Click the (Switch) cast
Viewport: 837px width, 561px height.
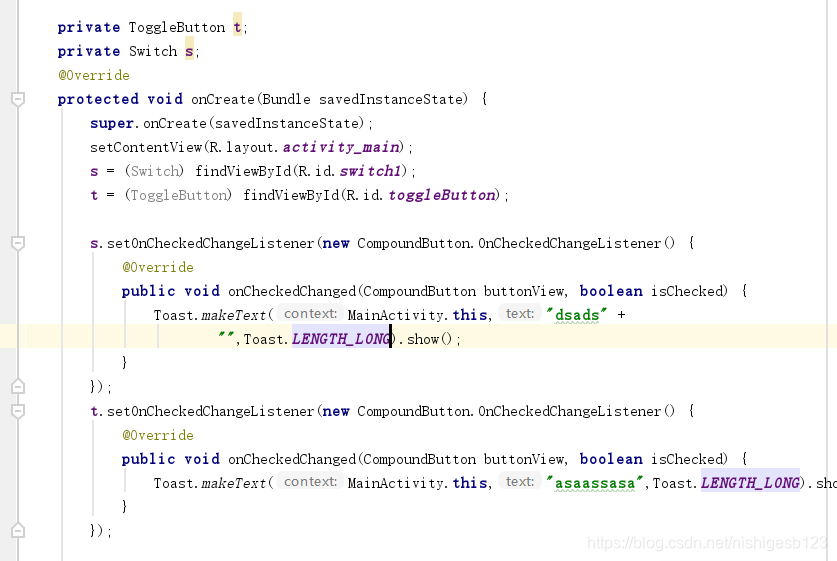154,171
